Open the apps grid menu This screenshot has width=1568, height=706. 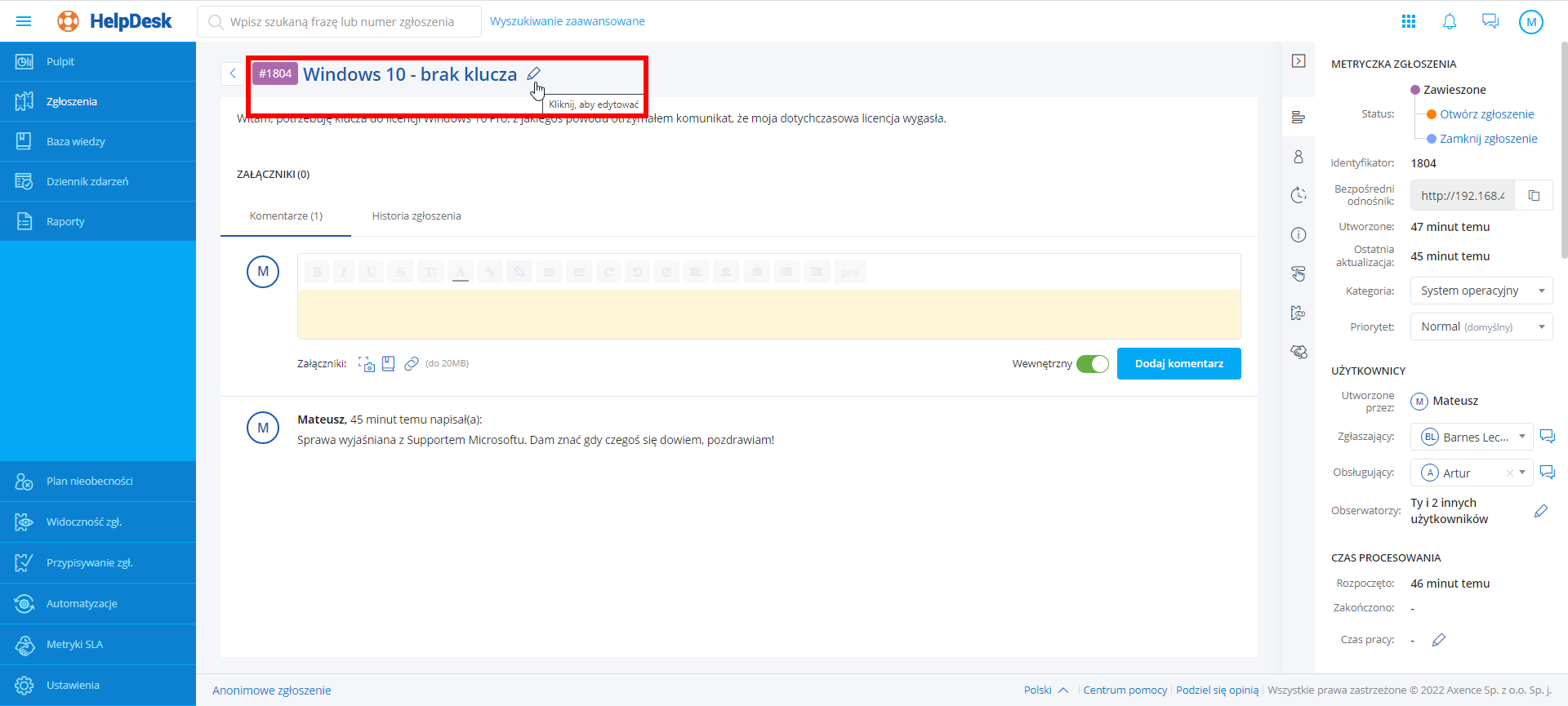pos(1408,22)
